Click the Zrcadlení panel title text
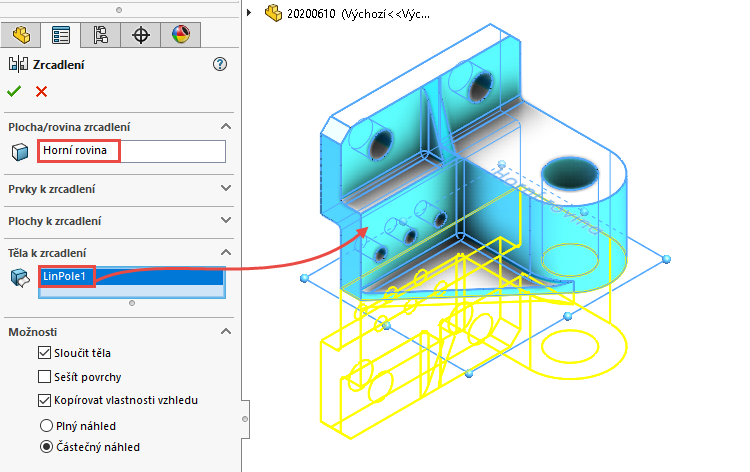 coord(58,65)
